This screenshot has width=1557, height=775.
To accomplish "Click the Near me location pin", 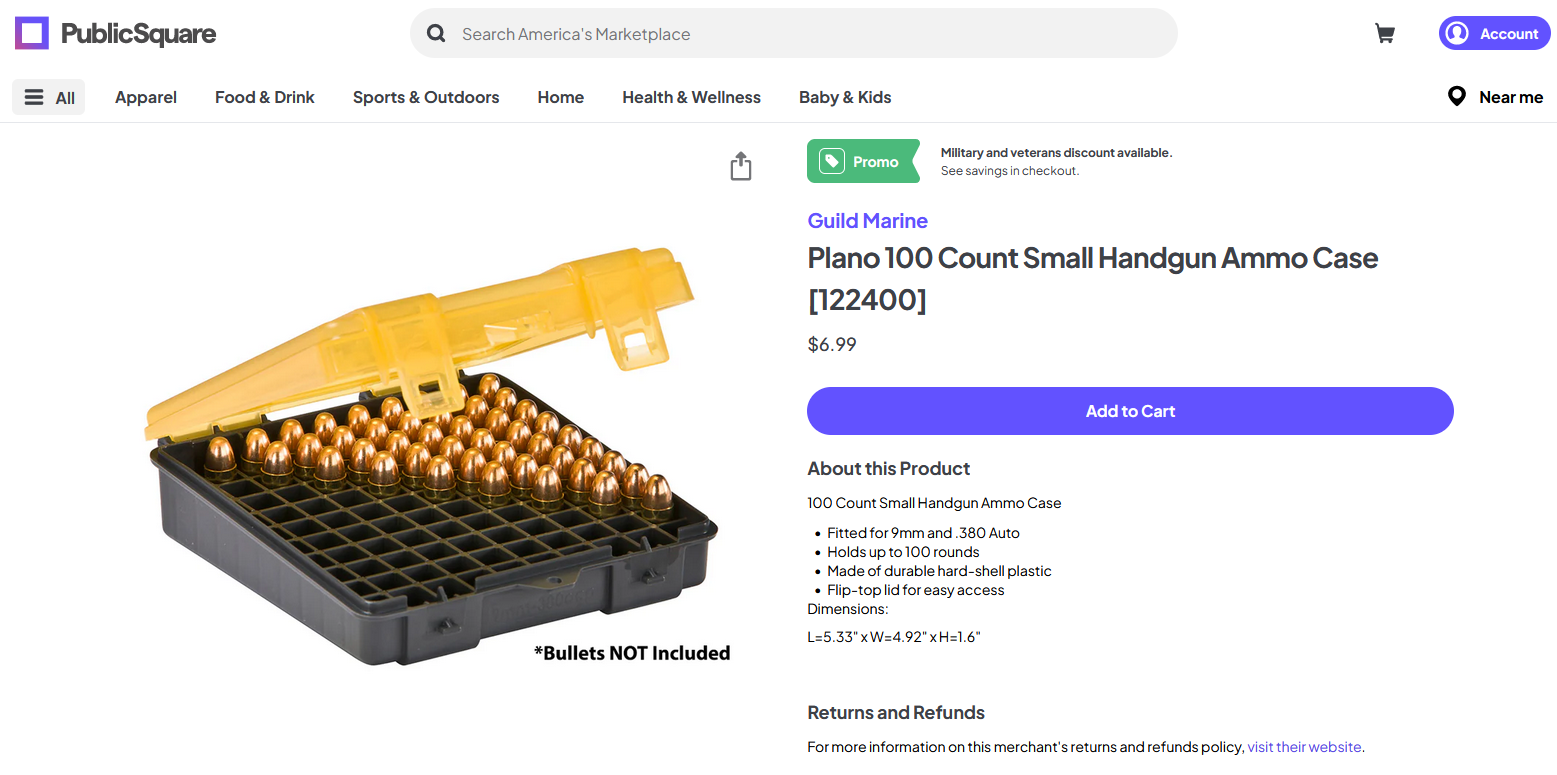I will pyautogui.click(x=1457, y=97).
